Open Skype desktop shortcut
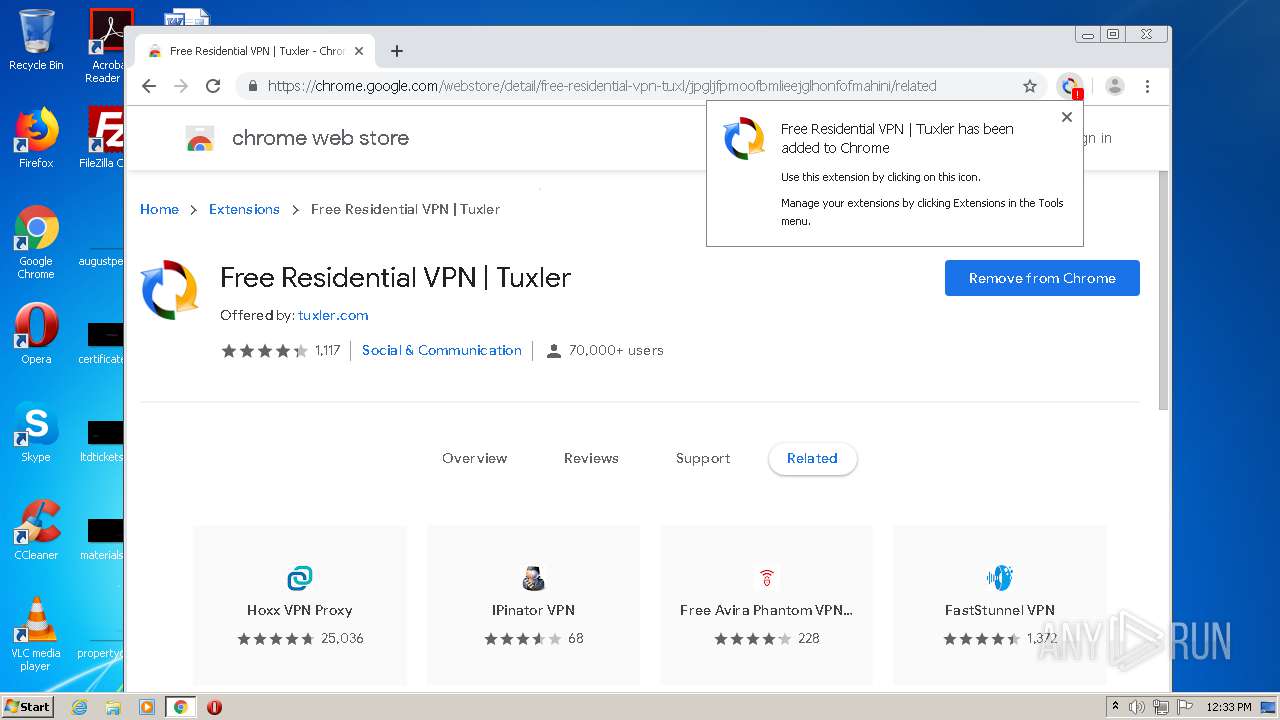The height and width of the screenshot is (720, 1280). 36,432
